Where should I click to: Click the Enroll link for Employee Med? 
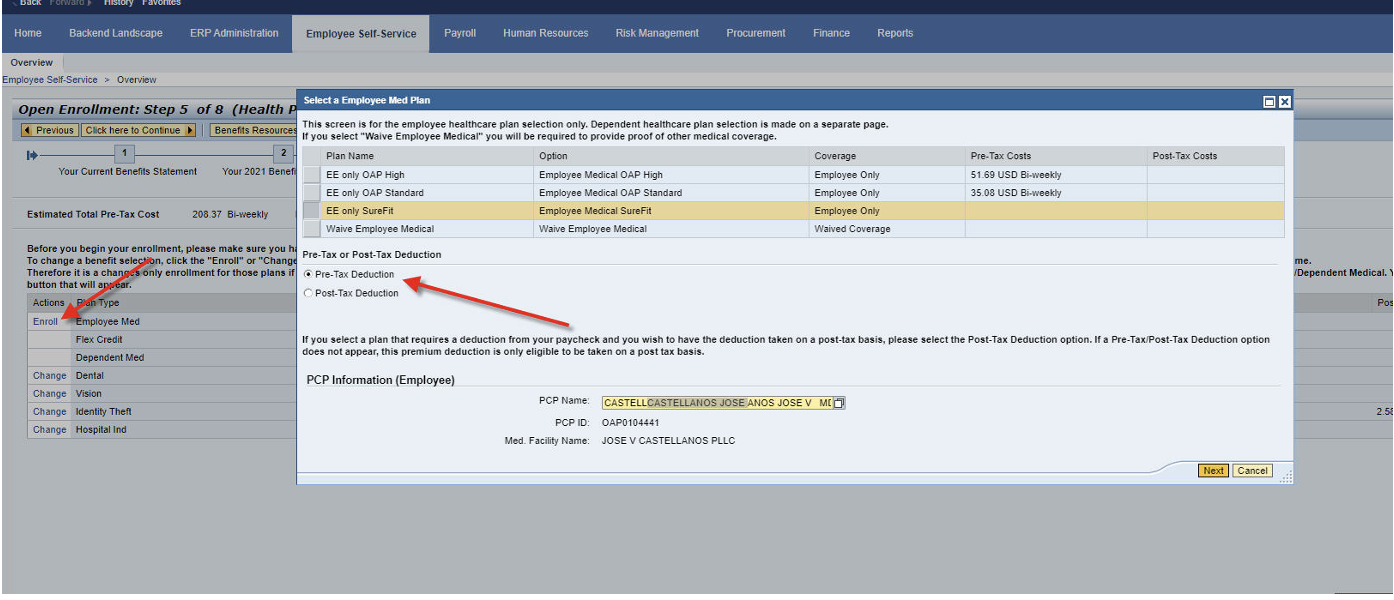(45, 322)
